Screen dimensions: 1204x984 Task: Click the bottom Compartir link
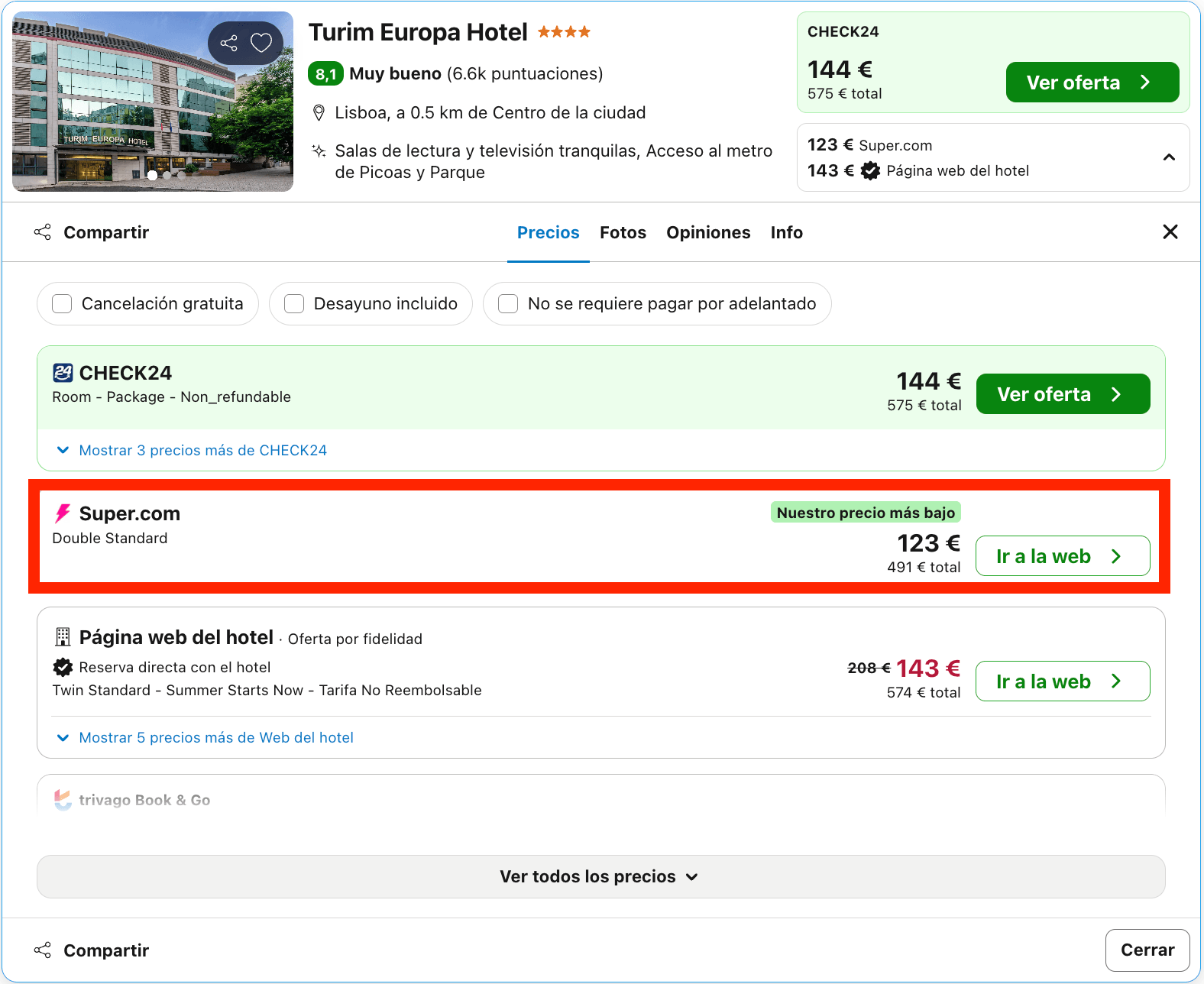pyautogui.click(x=106, y=950)
